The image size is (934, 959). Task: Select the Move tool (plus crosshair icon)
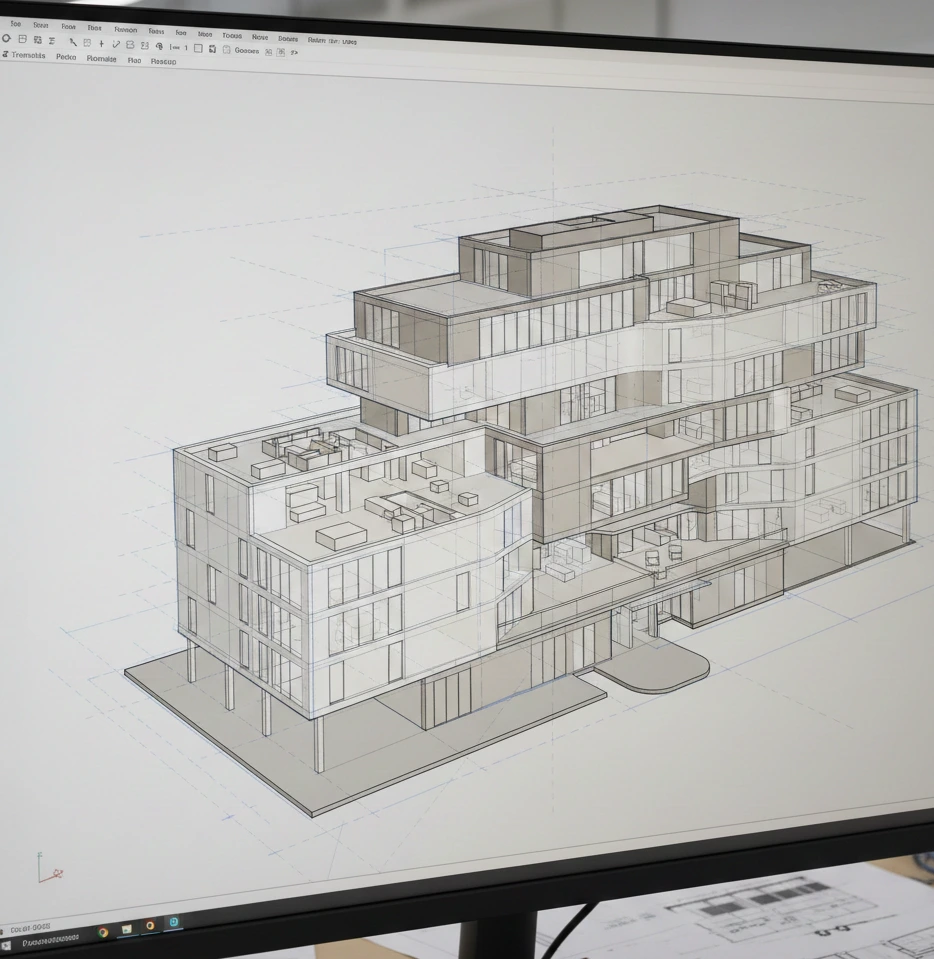click(101, 43)
